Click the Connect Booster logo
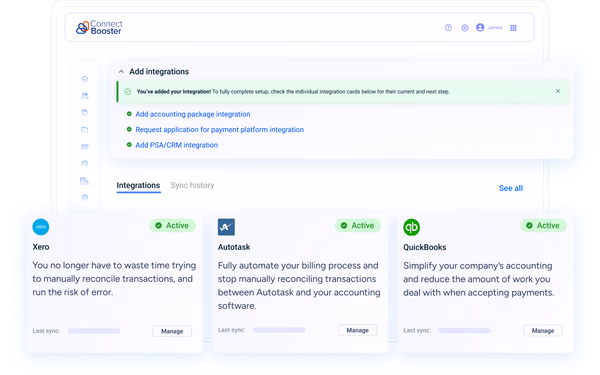Viewport: 600px width, 375px height. [99, 28]
